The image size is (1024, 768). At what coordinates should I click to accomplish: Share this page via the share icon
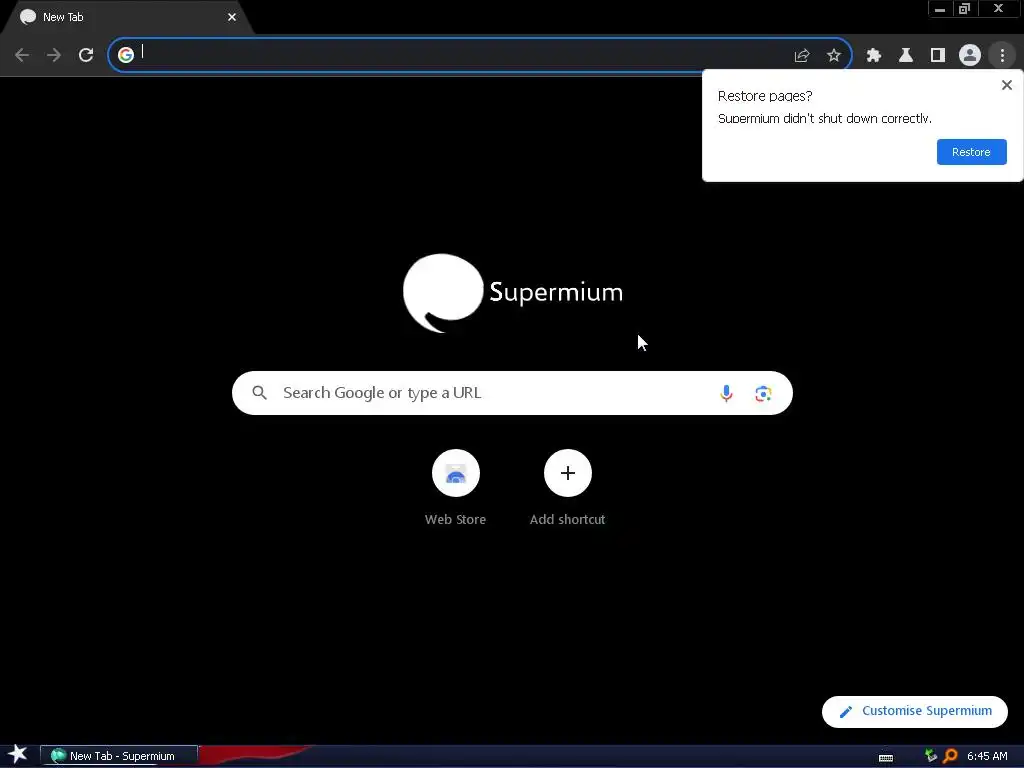click(802, 56)
